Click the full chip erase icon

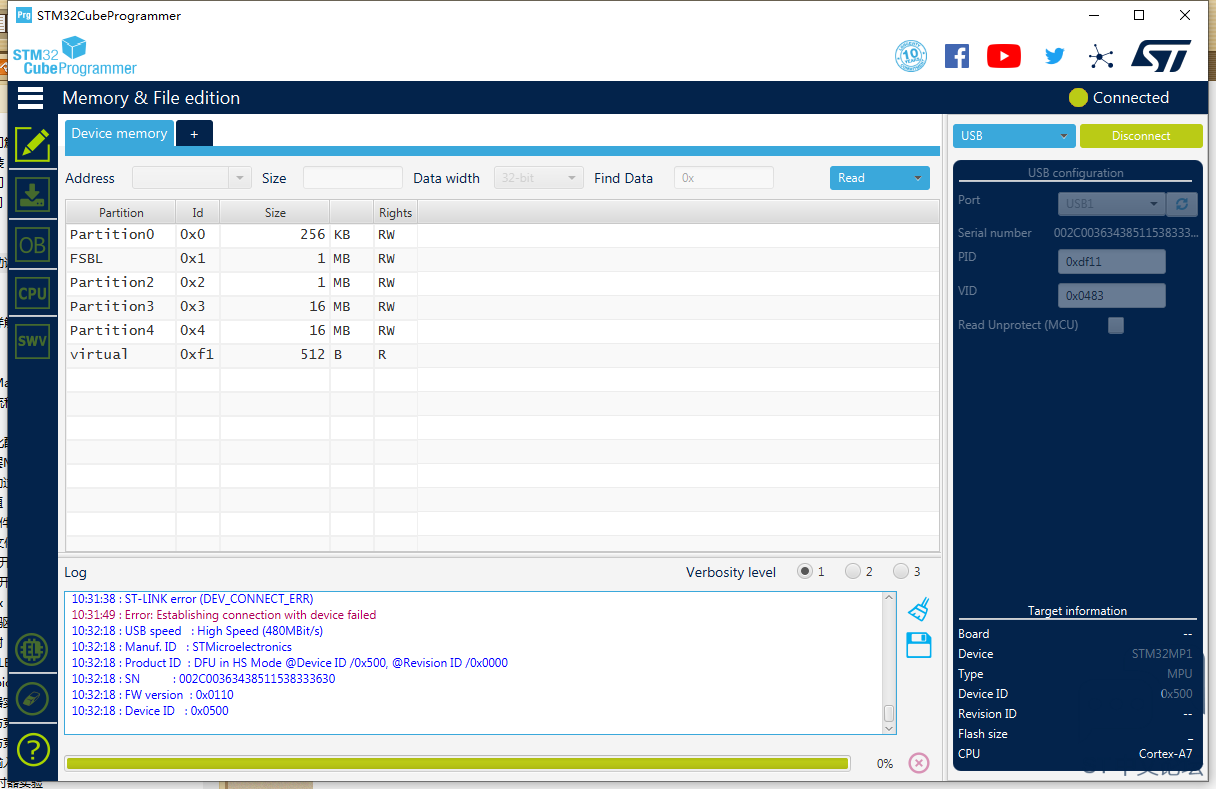click(32, 698)
